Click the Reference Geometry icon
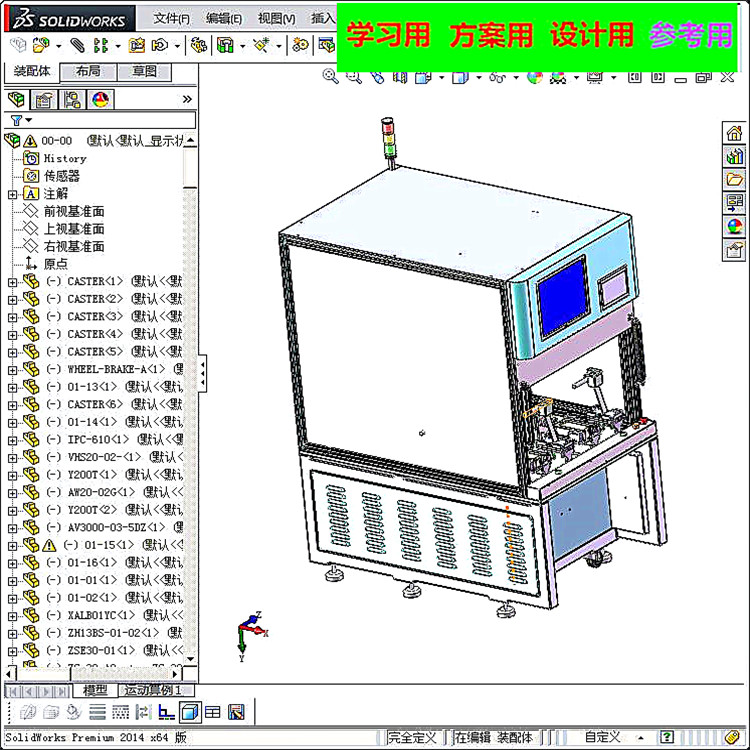Viewport: 750px width, 750px height. click(x=261, y=45)
